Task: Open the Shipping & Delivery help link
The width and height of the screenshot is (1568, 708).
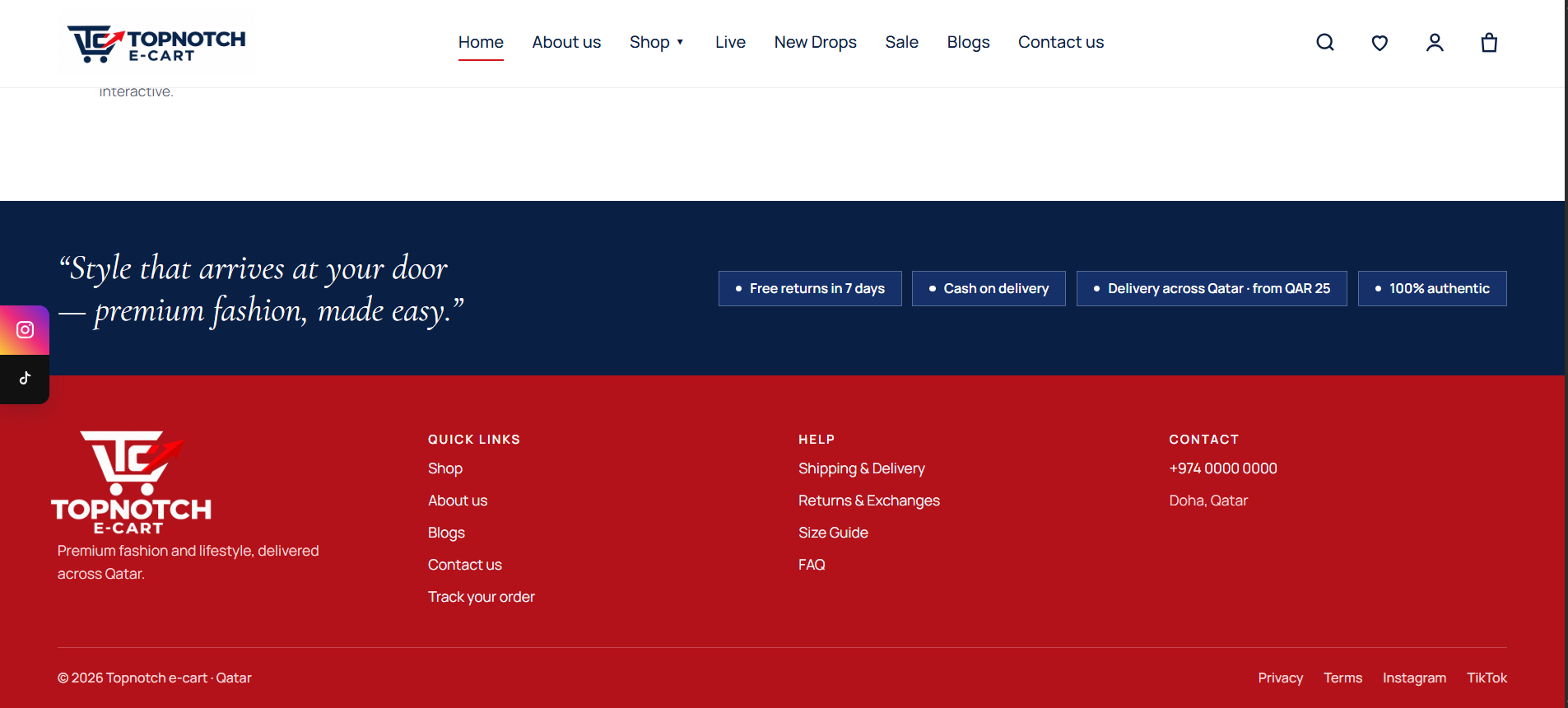Action: click(x=862, y=468)
